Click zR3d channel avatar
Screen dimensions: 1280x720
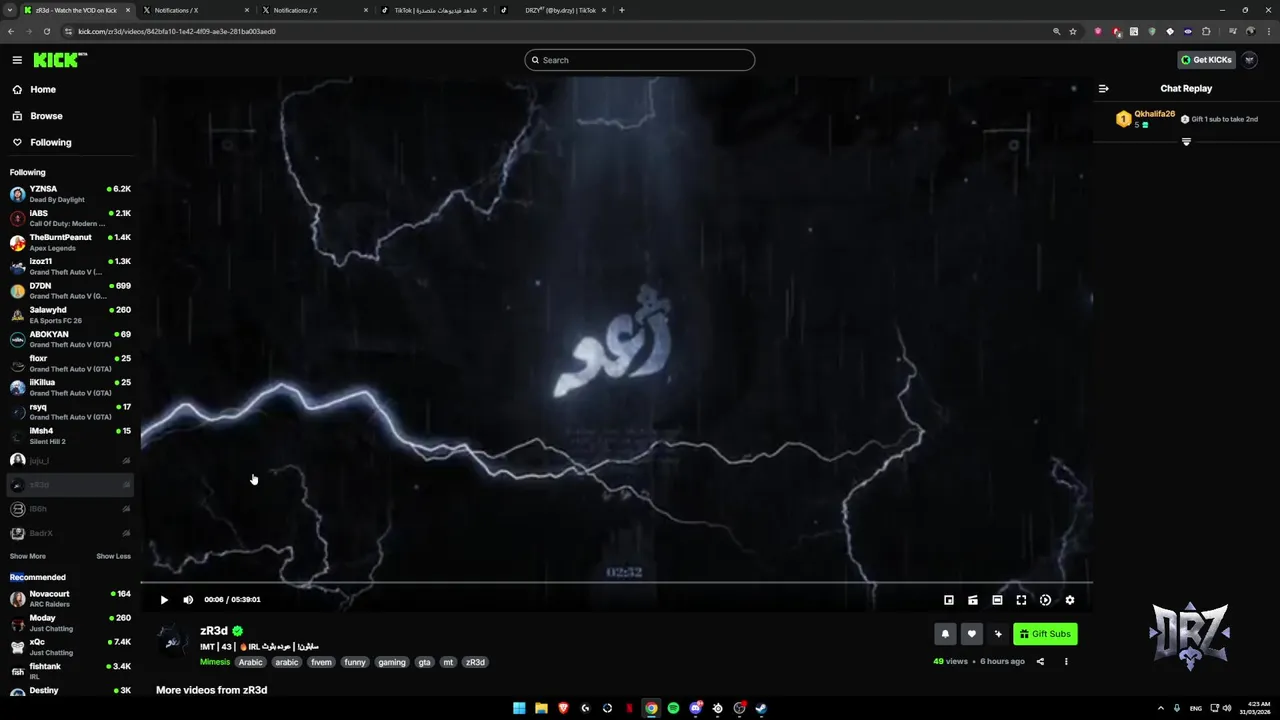[x=173, y=640]
